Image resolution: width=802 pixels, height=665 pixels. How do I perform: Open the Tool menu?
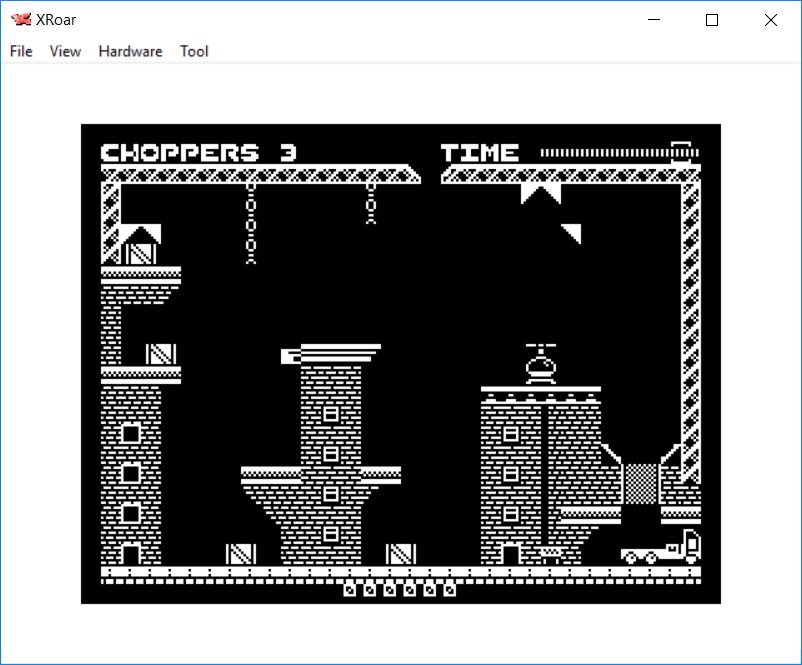[x=194, y=51]
